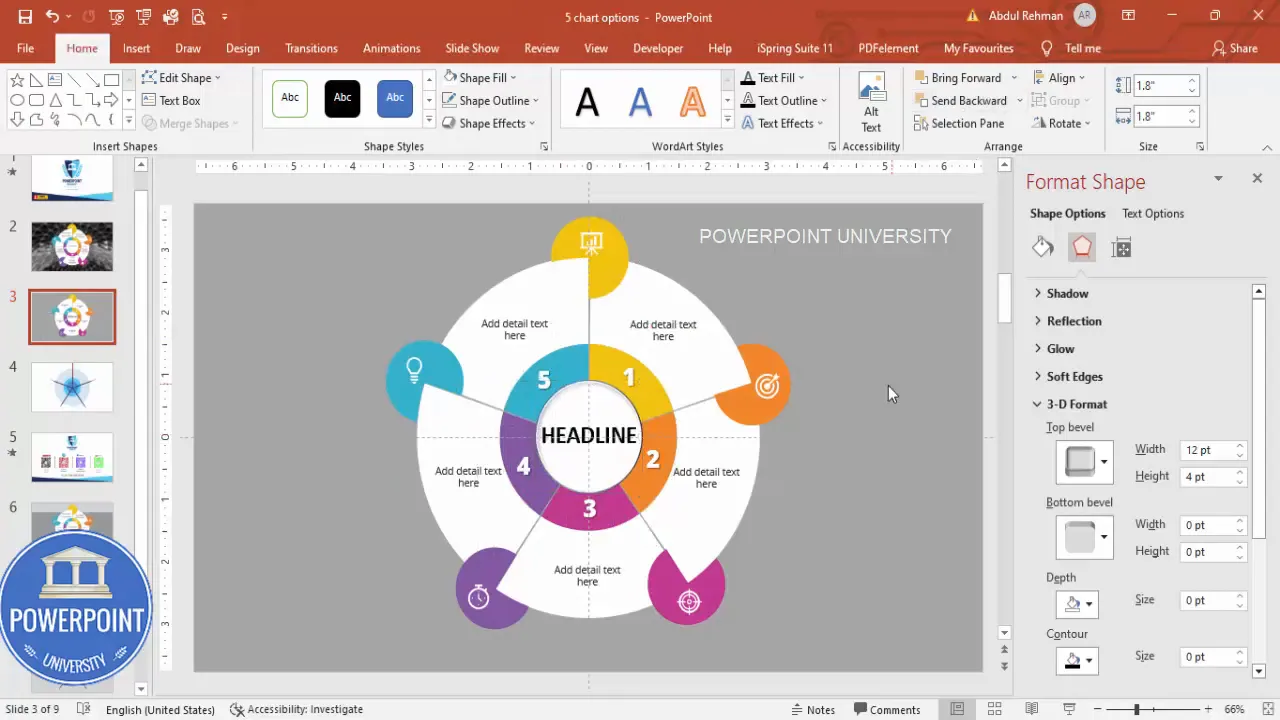Open Reading View icon in status bar
The width and height of the screenshot is (1280, 720).
[1032, 709]
